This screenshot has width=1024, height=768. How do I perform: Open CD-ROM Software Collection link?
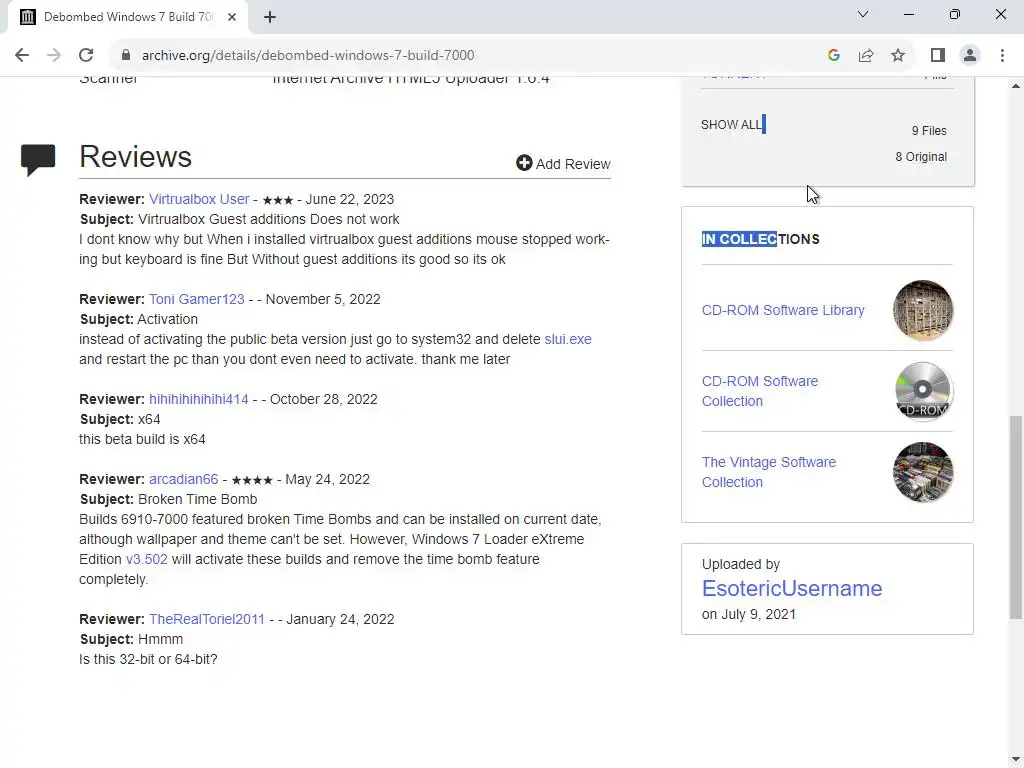(x=760, y=391)
